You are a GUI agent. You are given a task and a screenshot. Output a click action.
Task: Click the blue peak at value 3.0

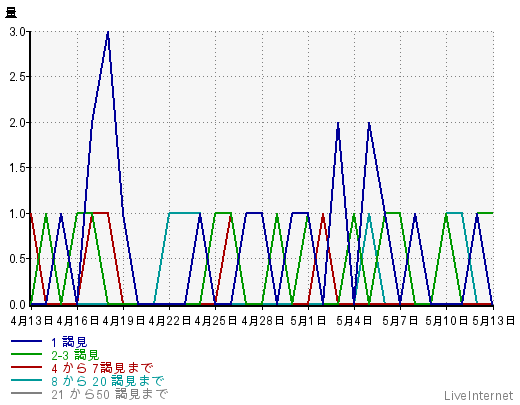108,32
